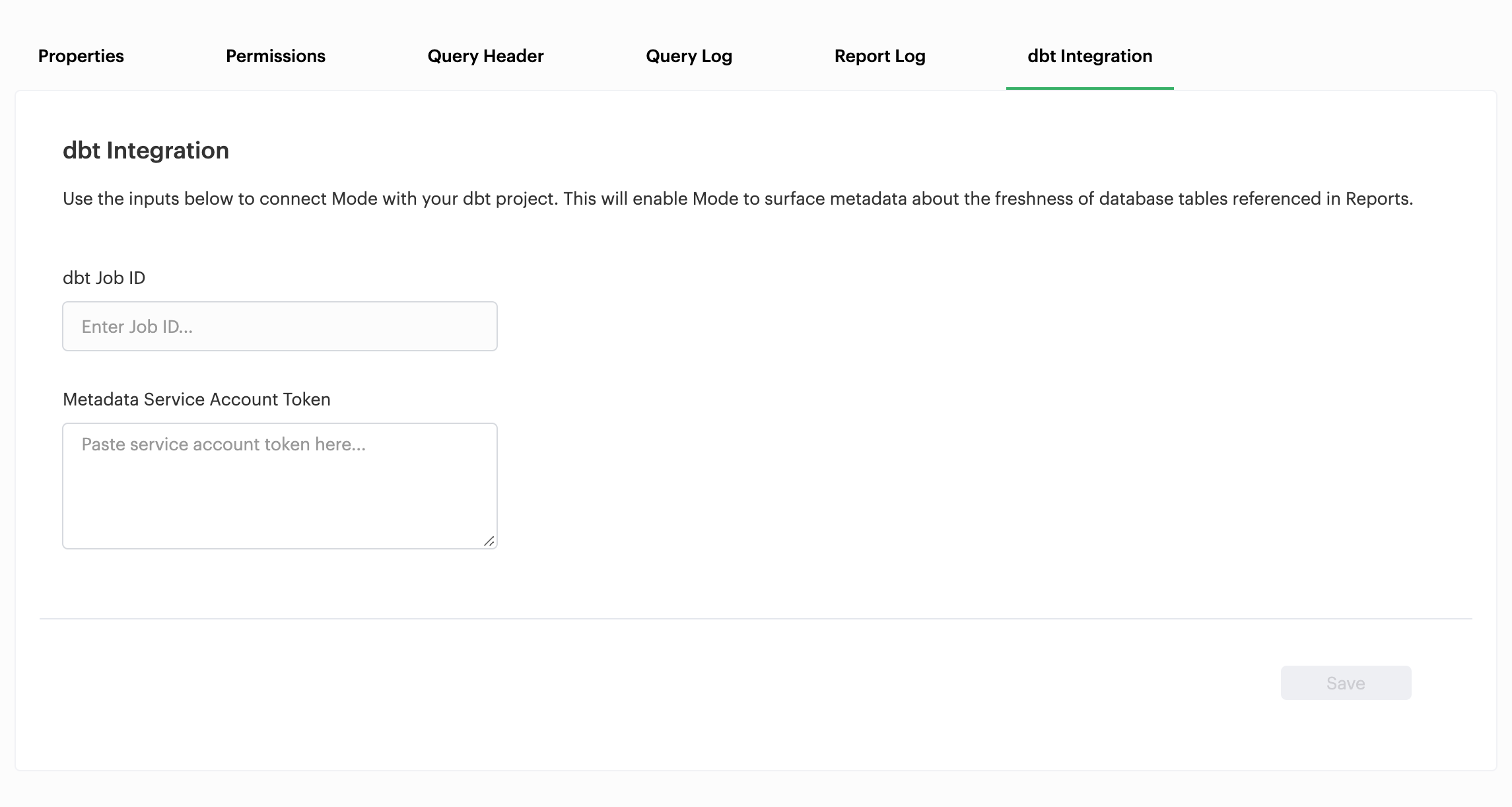Click the horizontal divider above Save
1512x807 pixels.
755,619
